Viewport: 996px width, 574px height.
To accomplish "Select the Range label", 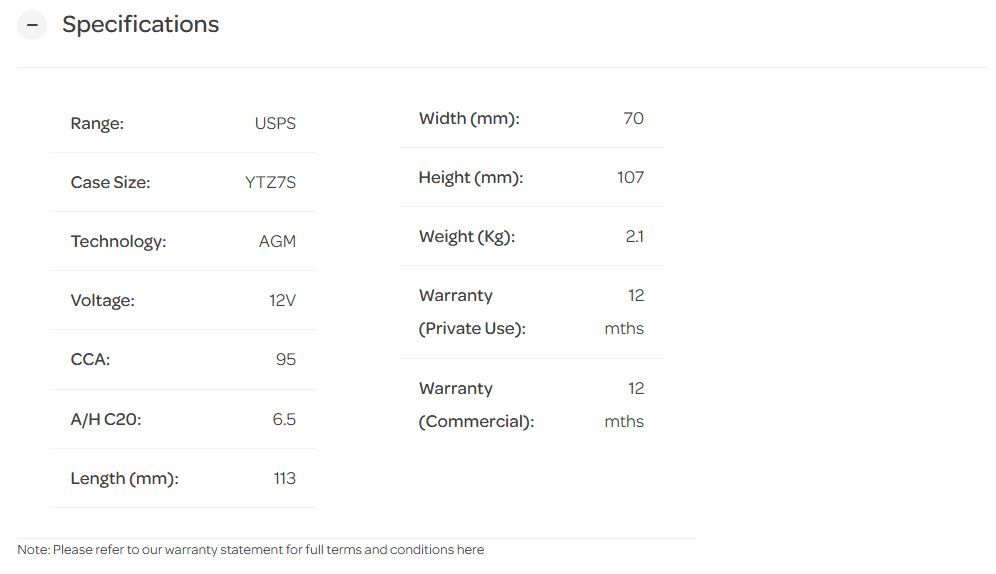I will [97, 124].
